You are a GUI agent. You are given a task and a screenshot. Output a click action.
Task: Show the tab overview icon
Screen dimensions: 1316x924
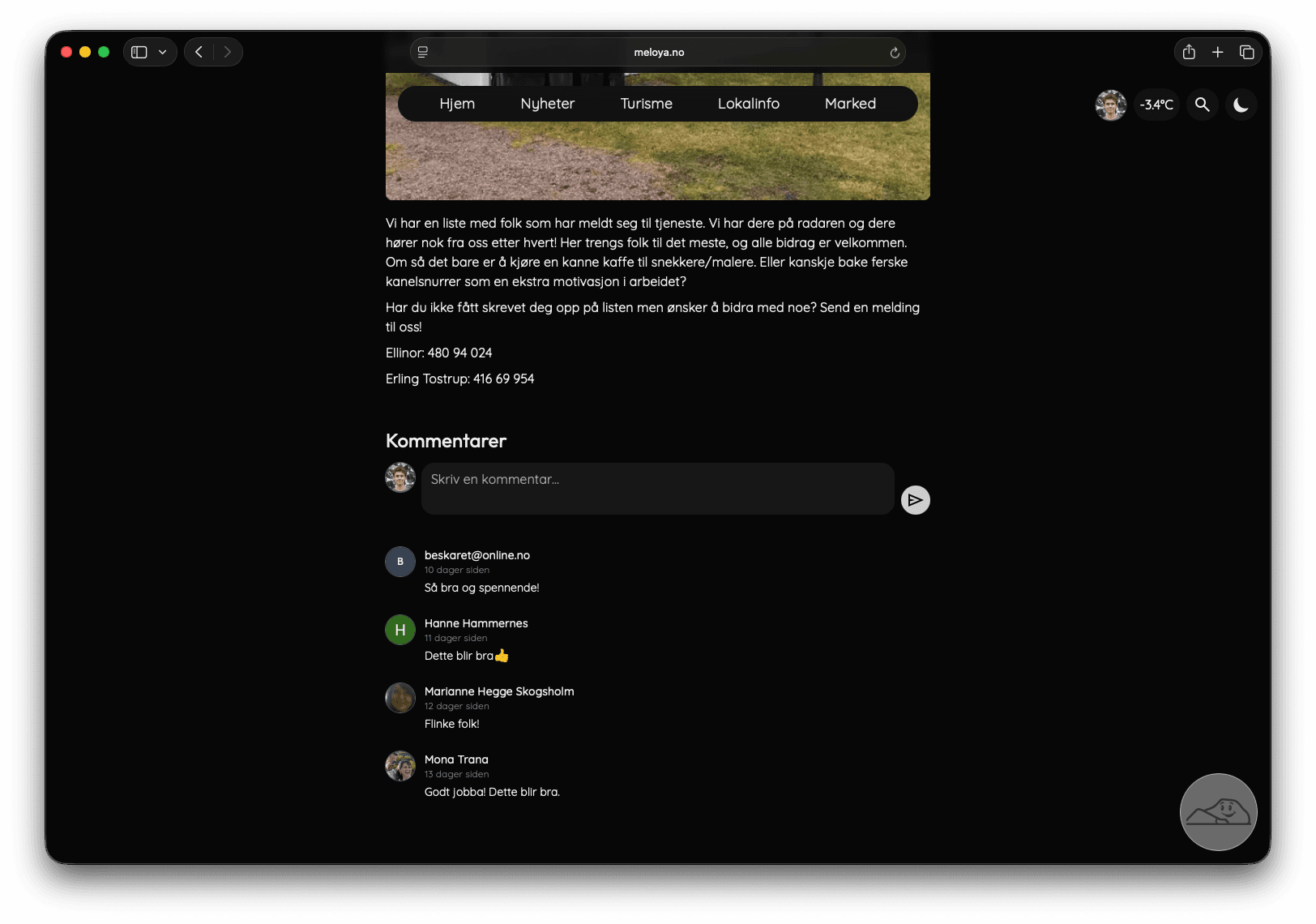pos(1246,52)
